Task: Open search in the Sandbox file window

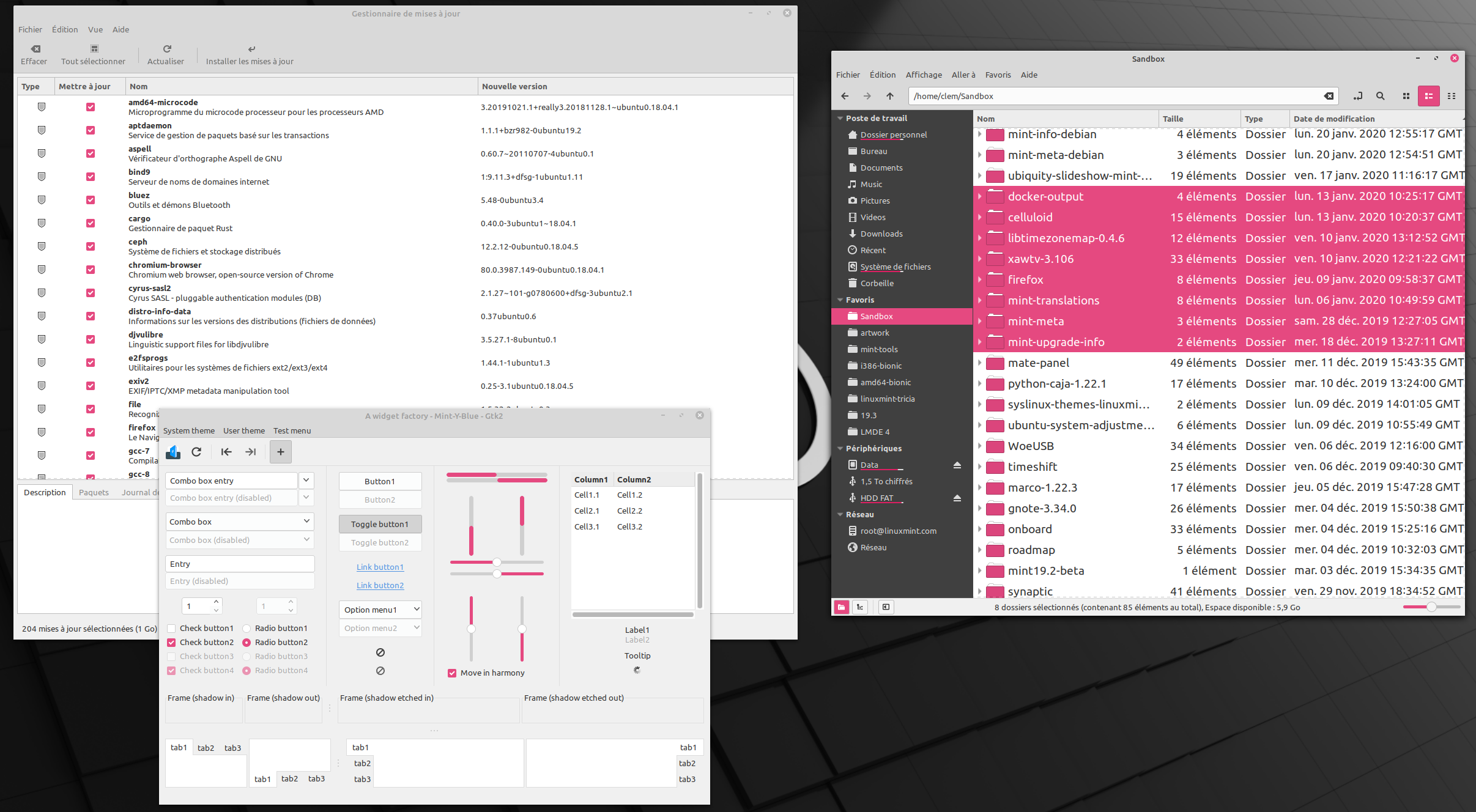Action: tap(1381, 96)
